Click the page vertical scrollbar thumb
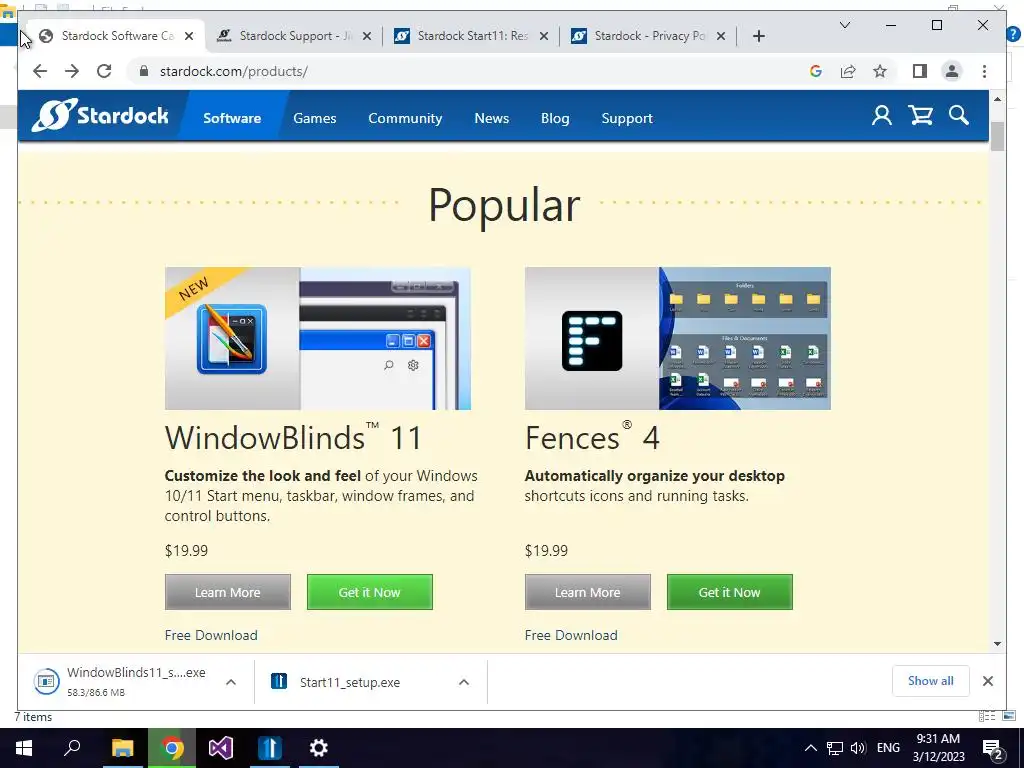 pyautogui.click(x=997, y=136)
